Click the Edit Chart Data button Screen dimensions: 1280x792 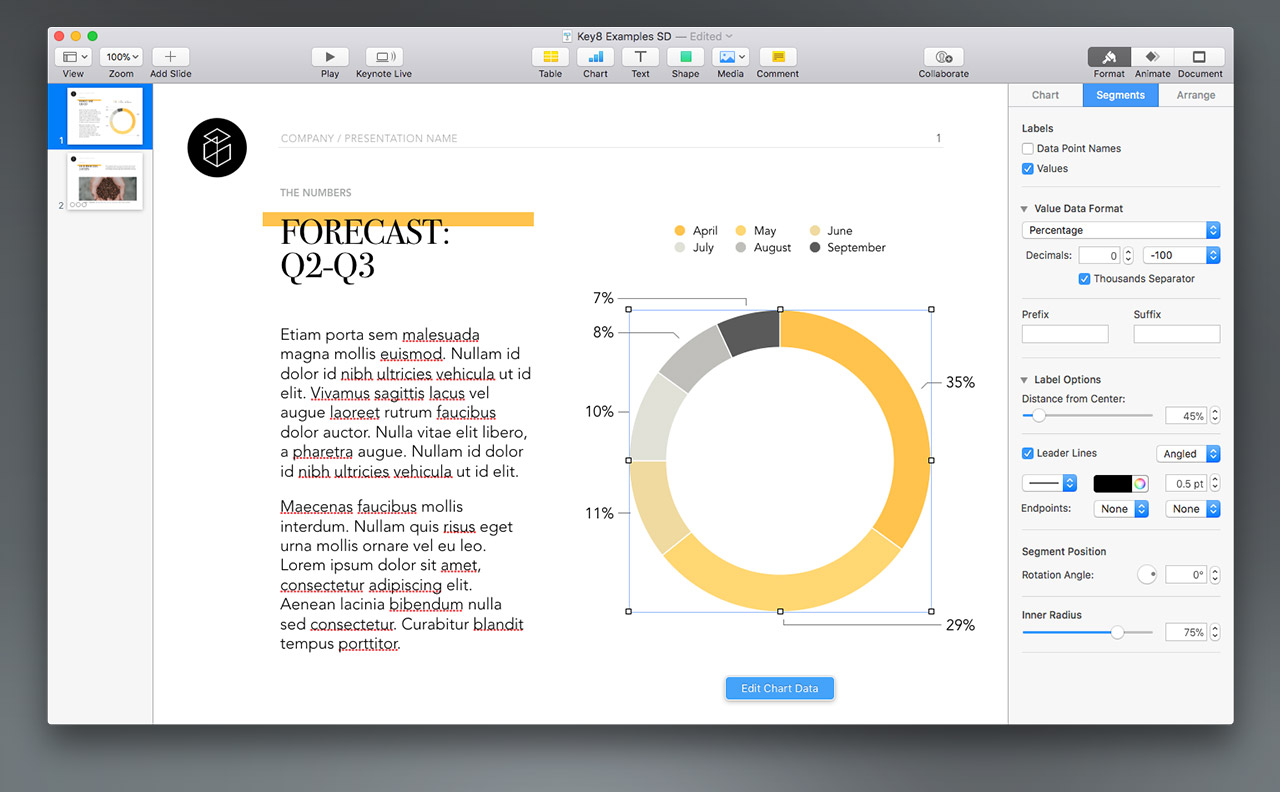pos(779,688)
